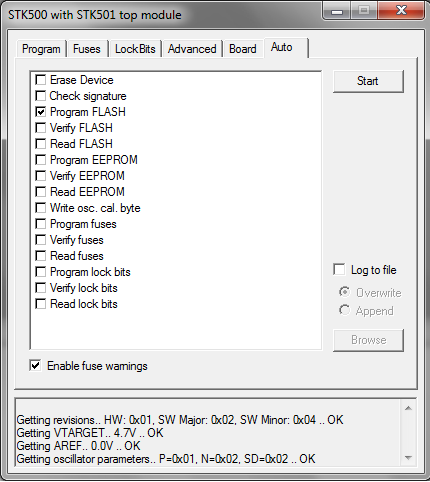Viewport: 430px width, 482px height.
Task: Check the Program fuses box
Action: [41, 224]
